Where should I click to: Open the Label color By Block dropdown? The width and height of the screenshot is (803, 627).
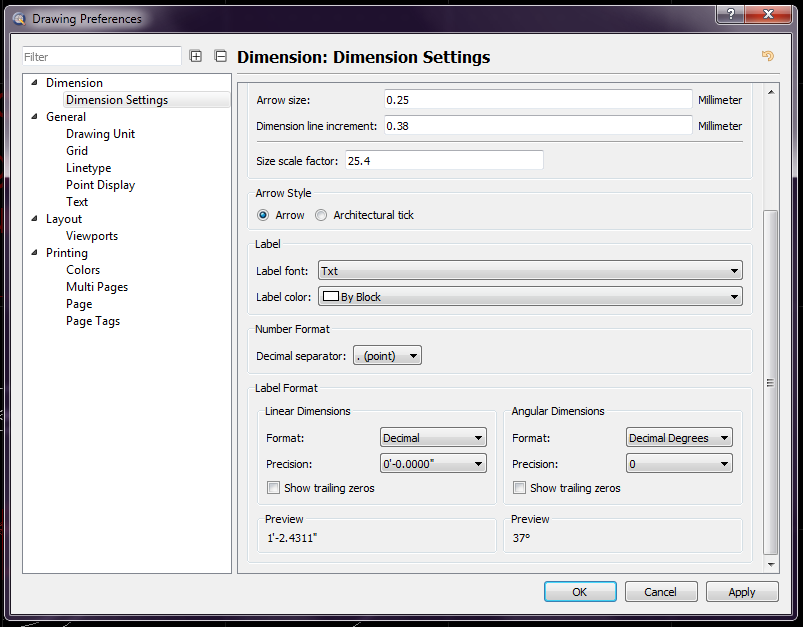(x=530, y=297)
